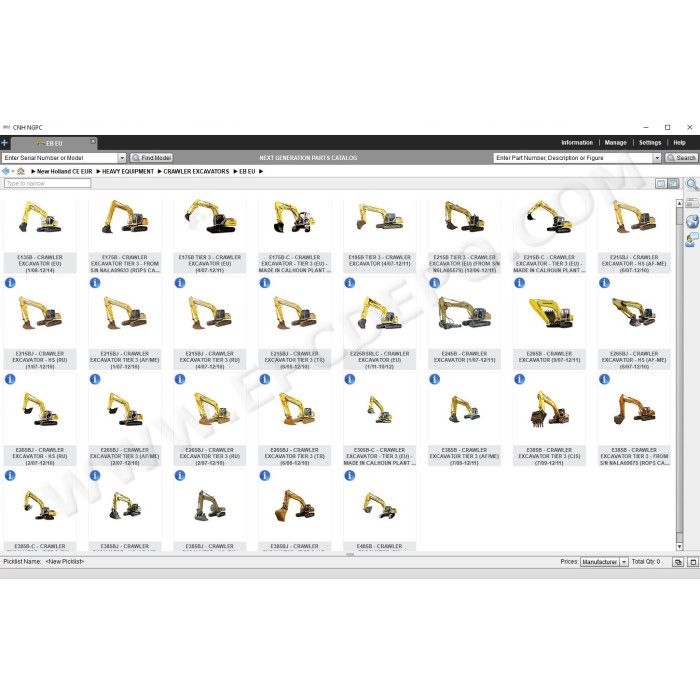Go to the home screen icon
The height and width of the screenshot is (700, 700).
tap(21, 171)
